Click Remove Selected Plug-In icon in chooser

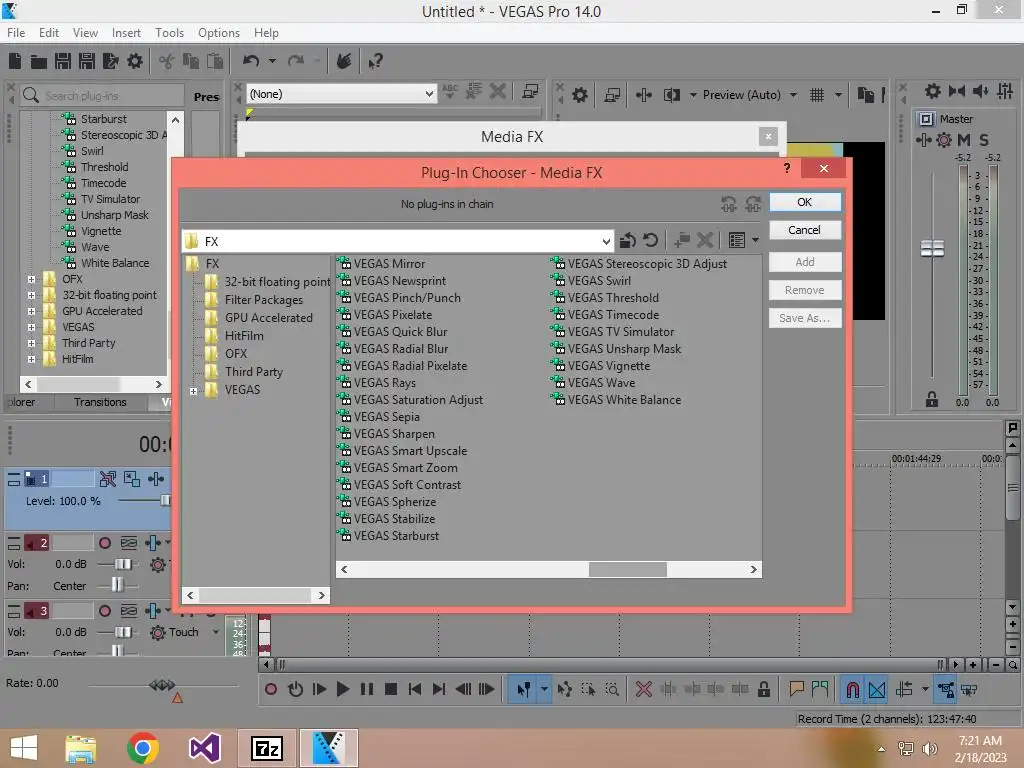[x=705, y=240]
